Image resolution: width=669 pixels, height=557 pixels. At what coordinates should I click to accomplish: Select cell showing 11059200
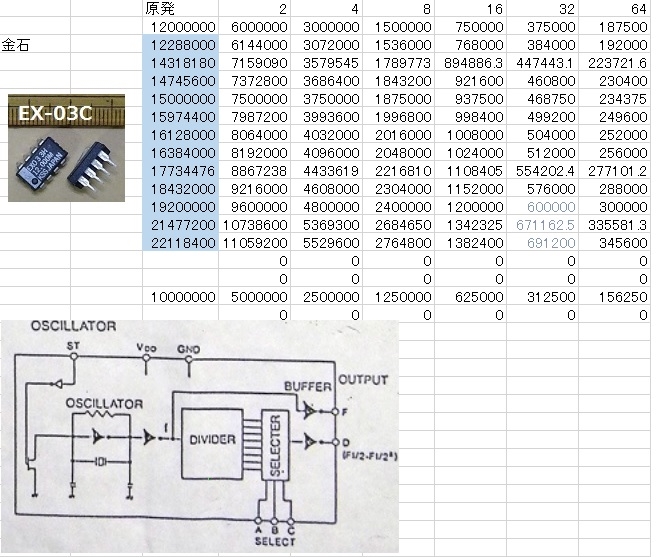tap(255, 243)
